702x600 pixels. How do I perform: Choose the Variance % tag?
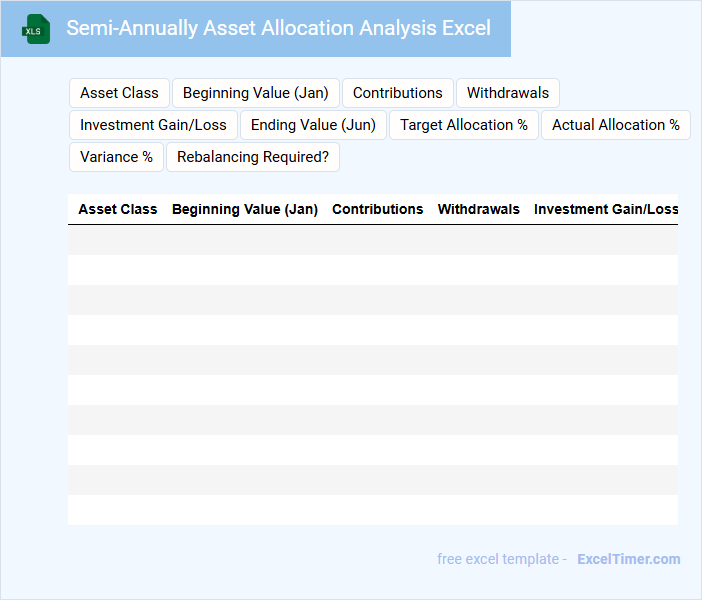(x=116, y=157)
